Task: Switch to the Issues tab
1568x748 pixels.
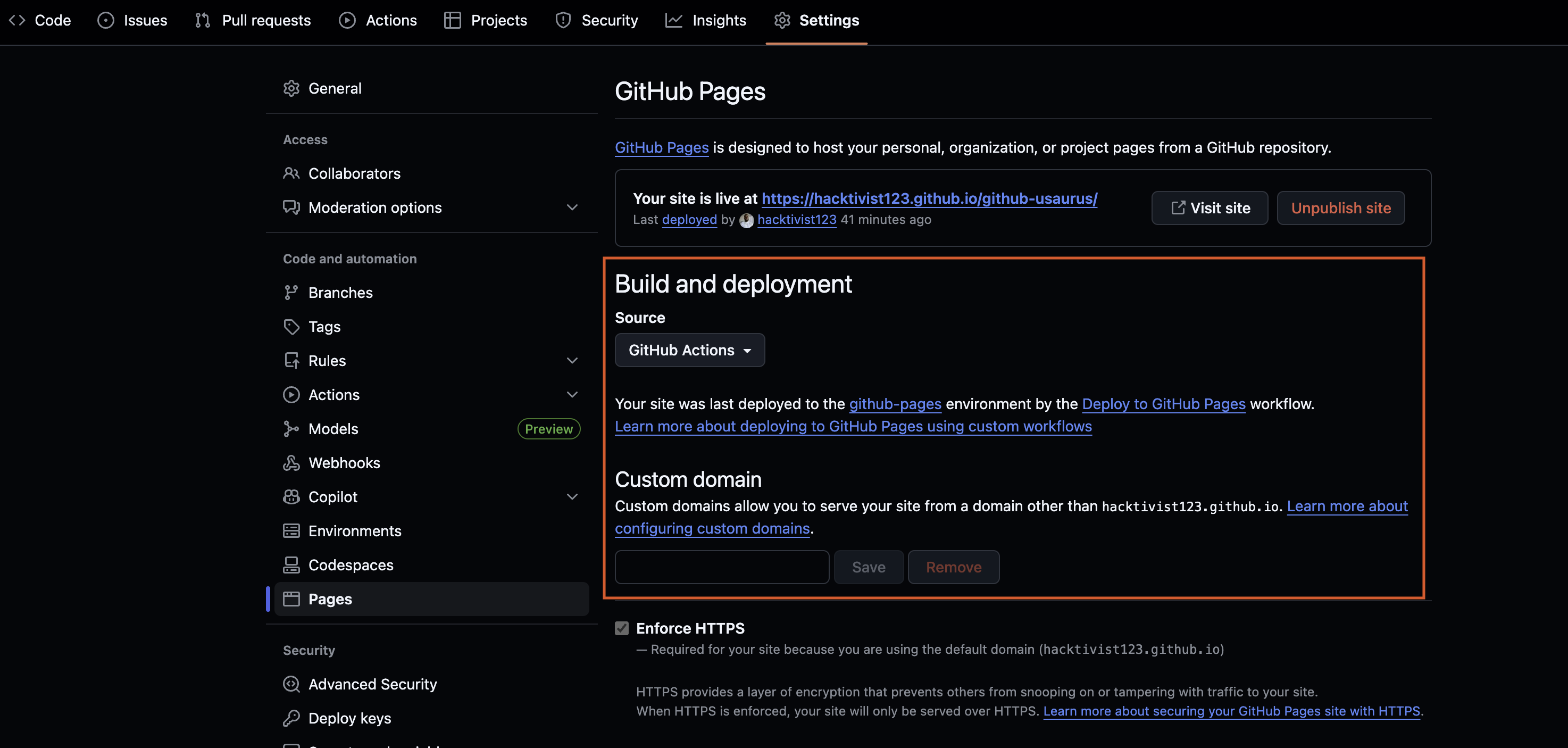Action: (132, 20)
